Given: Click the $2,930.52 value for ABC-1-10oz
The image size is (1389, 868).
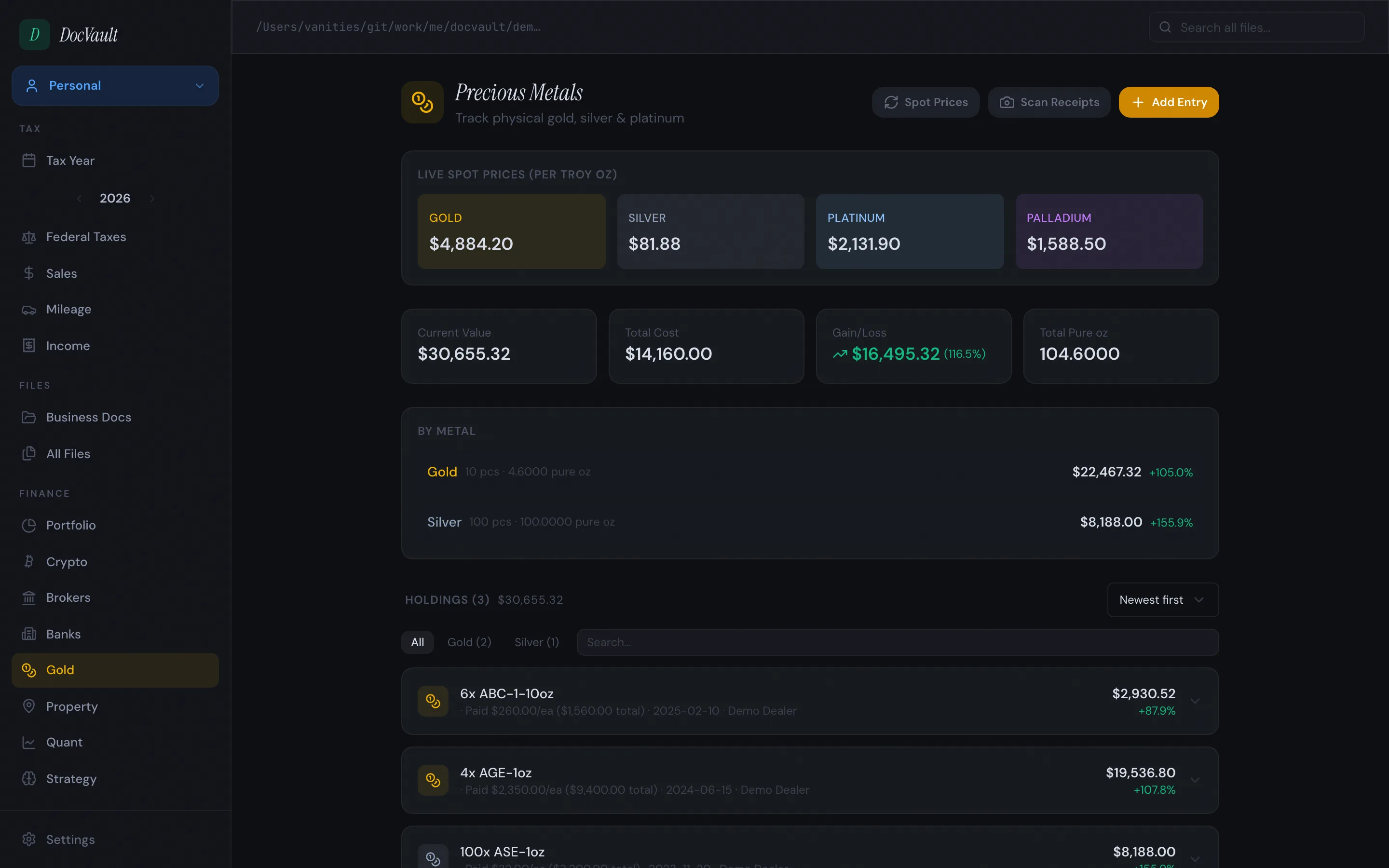Looking at the screenshot, I should [1144, 693].
